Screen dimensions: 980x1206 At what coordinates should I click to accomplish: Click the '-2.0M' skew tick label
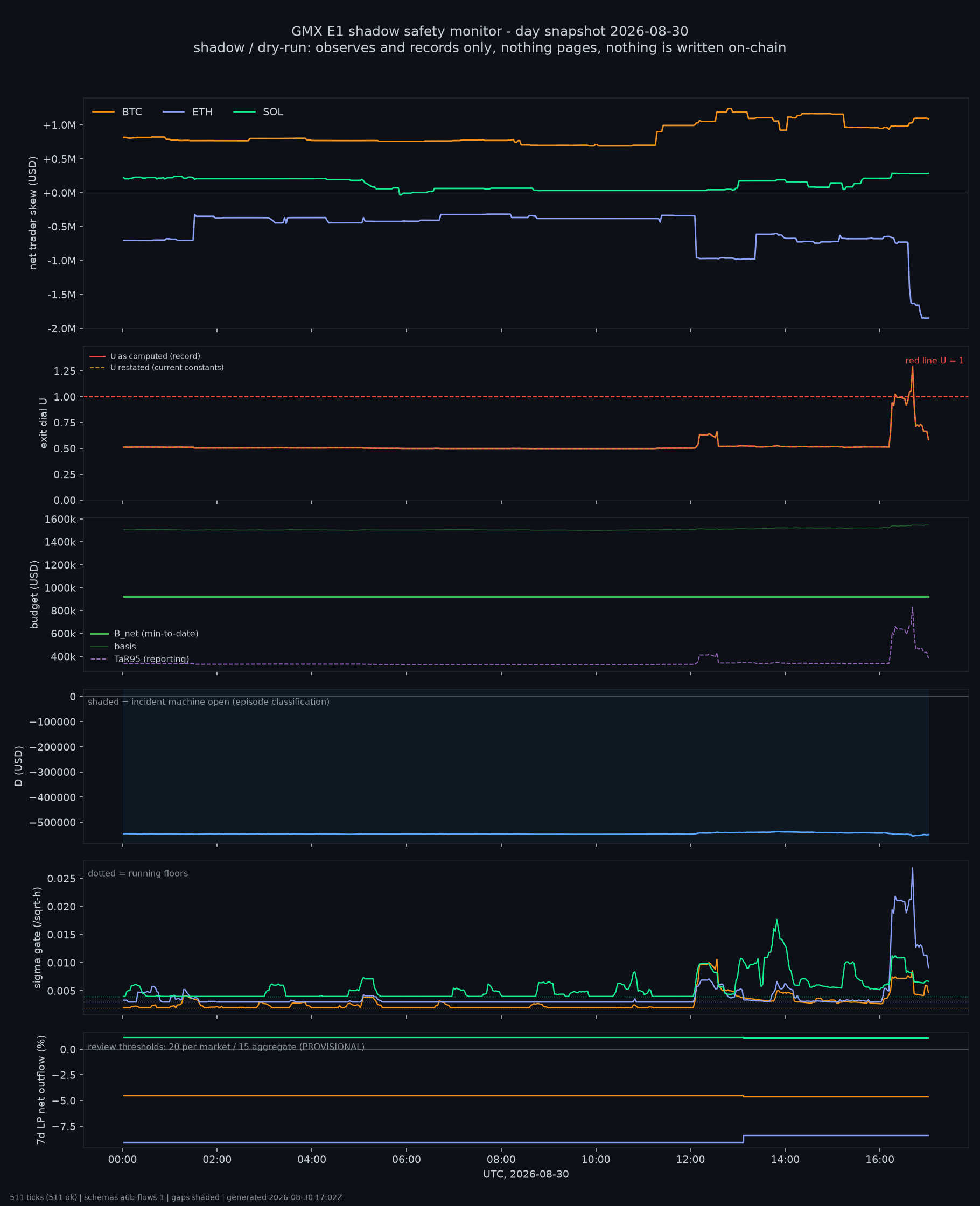(61, 328)
